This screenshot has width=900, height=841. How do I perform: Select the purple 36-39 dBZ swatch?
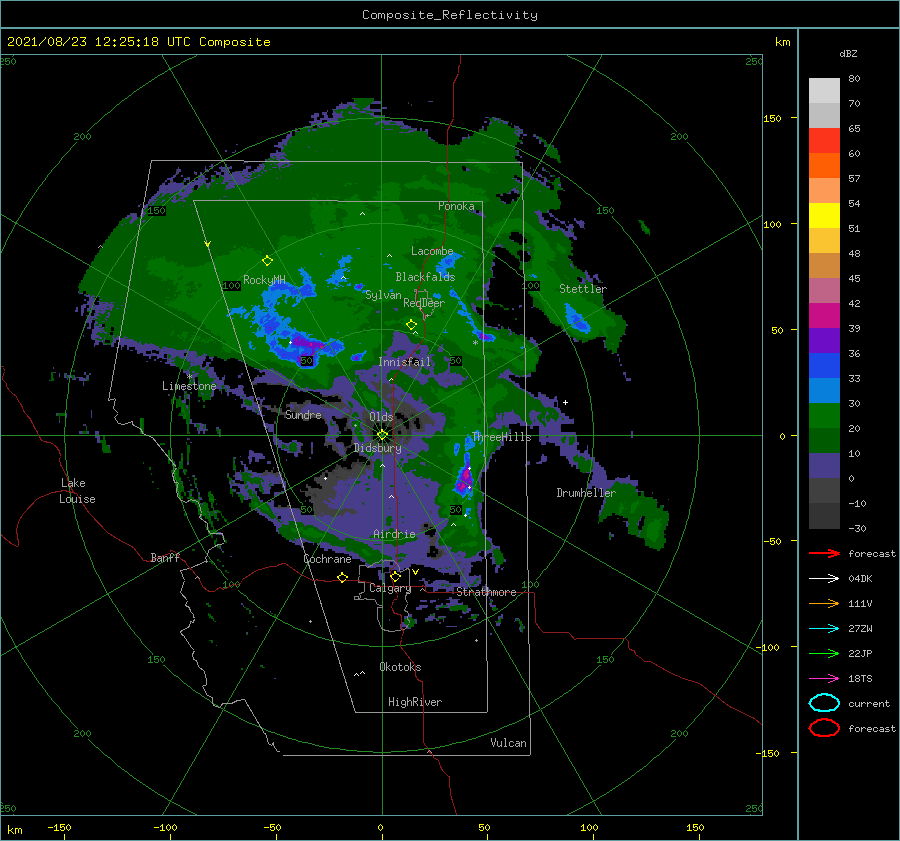pyautogui.click(x=824, y=340)
